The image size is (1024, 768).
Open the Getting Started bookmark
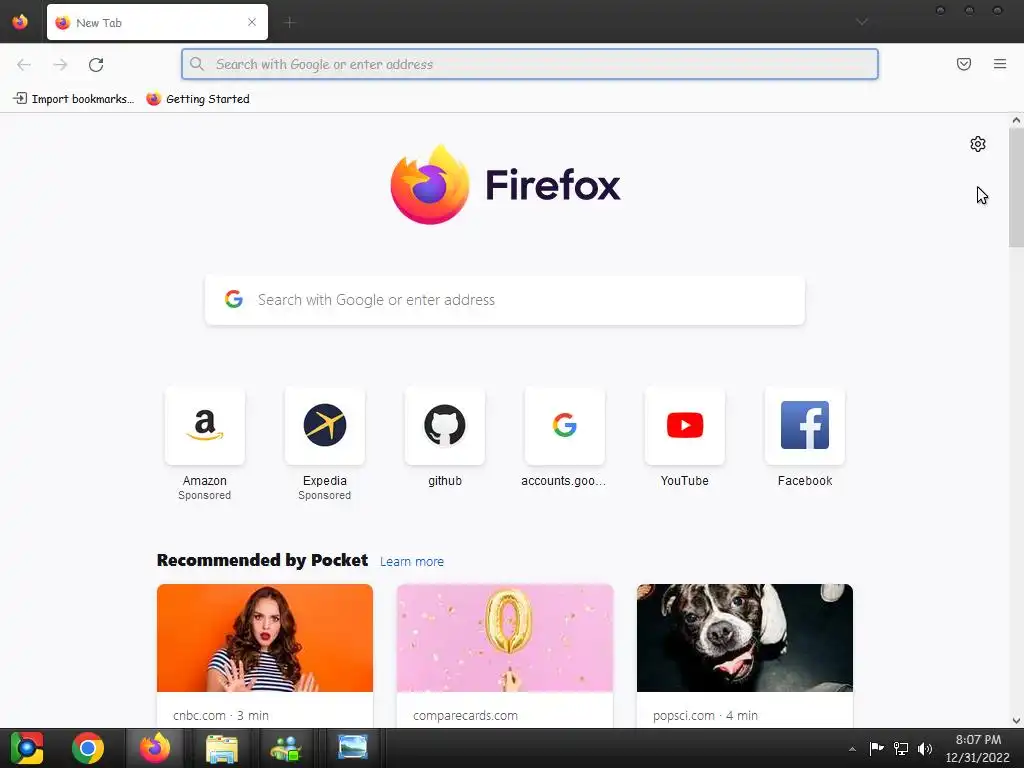[198, 99]
